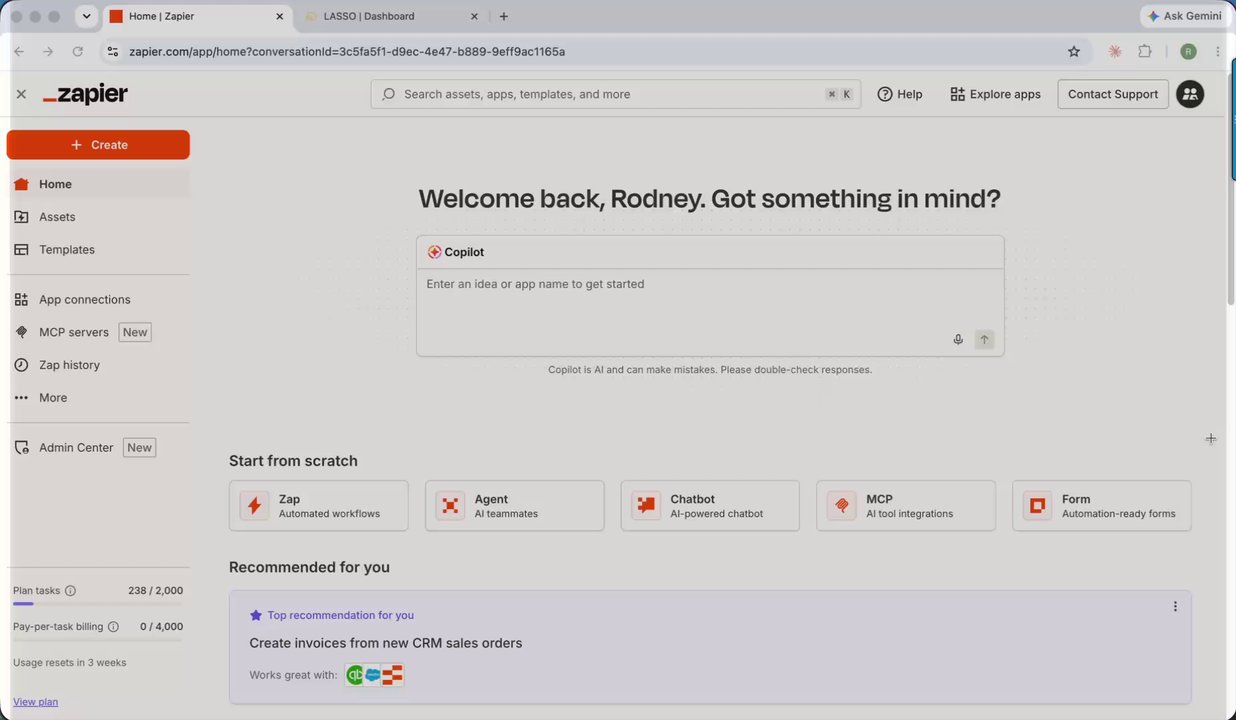Start an automation-ready Form

point(1102,506)
